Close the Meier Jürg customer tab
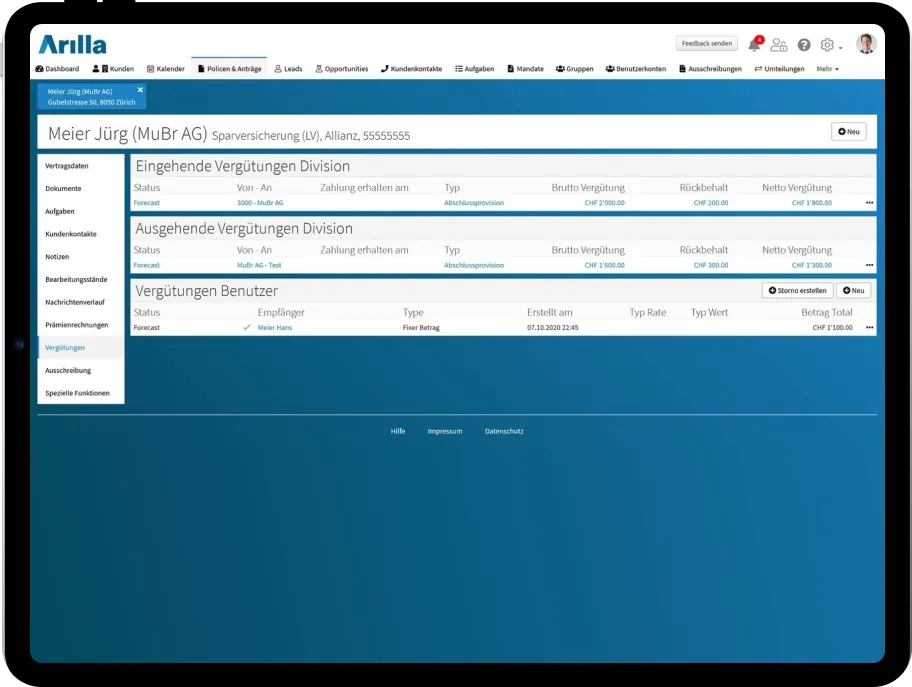The height and width of the screenshot is (687, 912). click(x=140, y=90)
